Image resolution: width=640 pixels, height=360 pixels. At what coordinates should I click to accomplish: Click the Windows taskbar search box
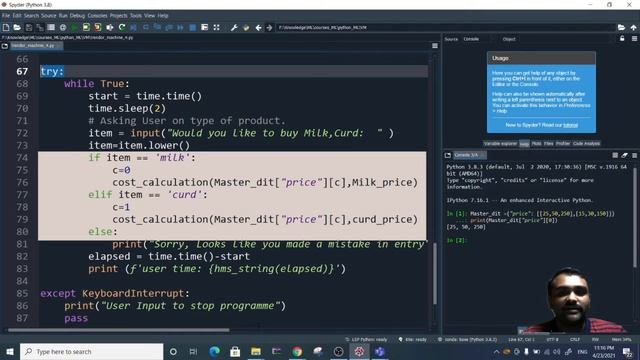(91, 351)
